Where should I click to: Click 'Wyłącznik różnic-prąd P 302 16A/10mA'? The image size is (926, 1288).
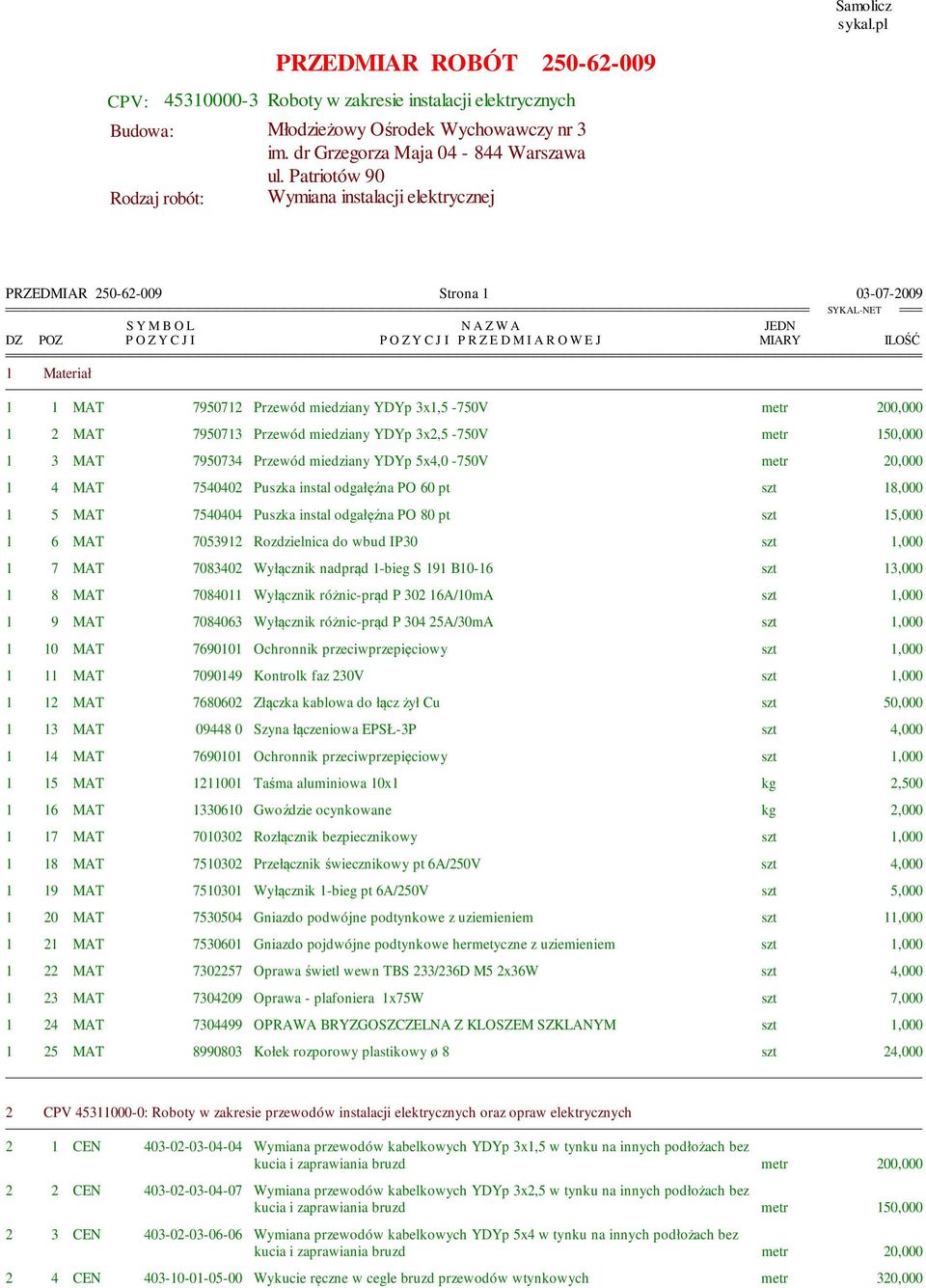[x=373, y=595]
